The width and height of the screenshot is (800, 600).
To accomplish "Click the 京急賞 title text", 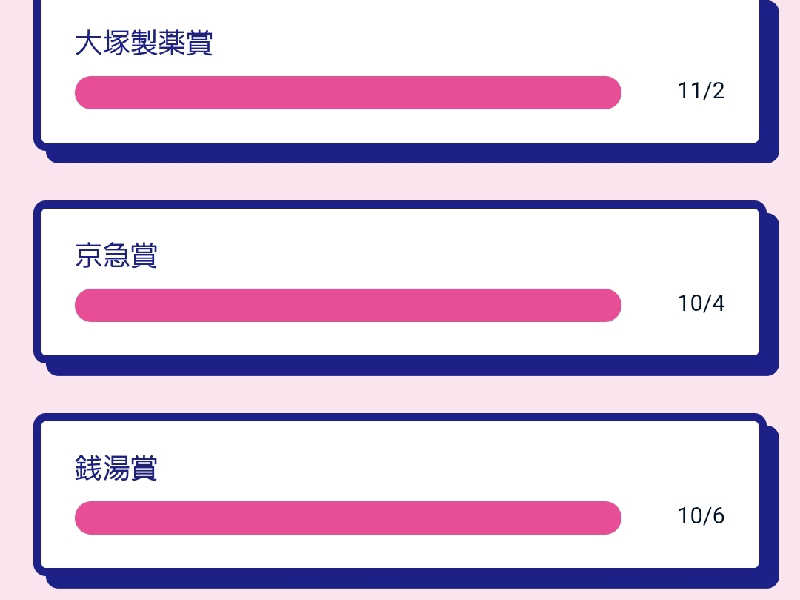I will click(116, 256).
